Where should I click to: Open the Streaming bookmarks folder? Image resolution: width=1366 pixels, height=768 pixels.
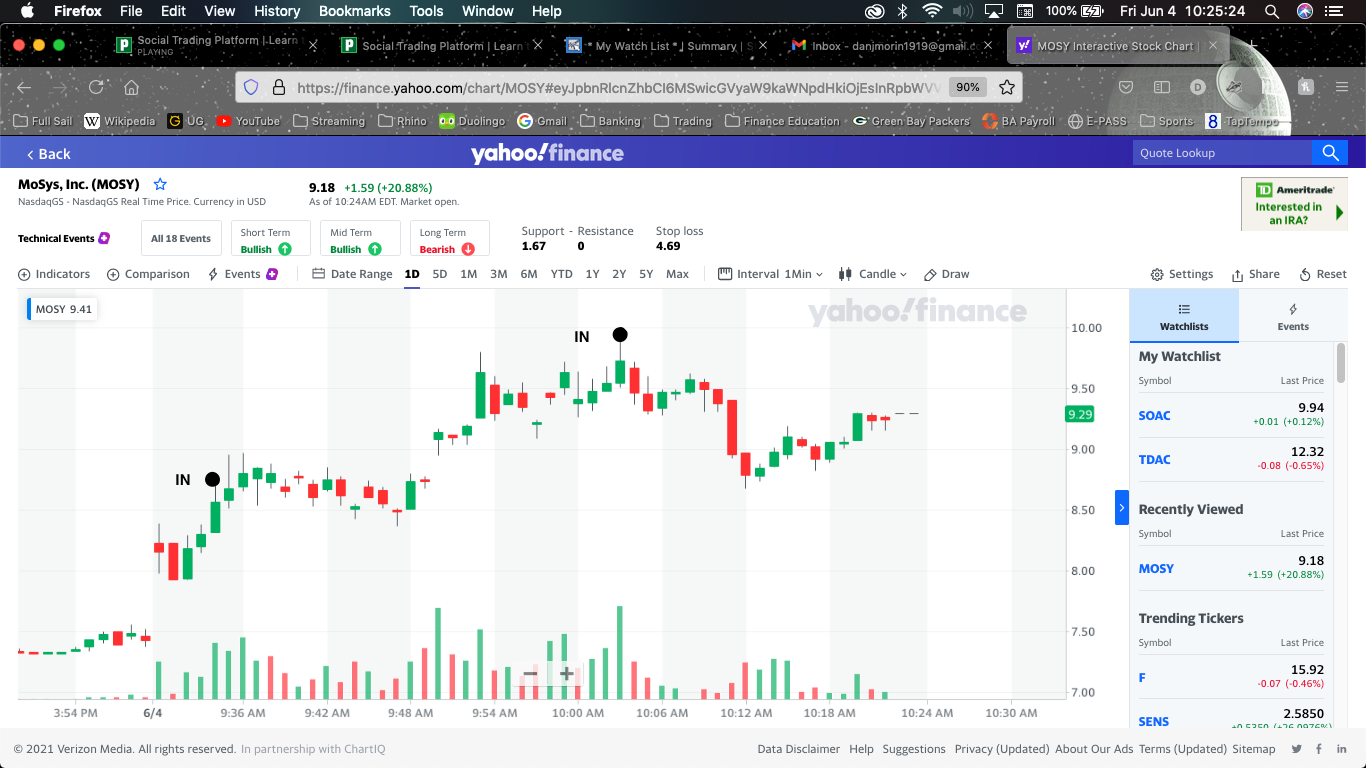(329, 121)
